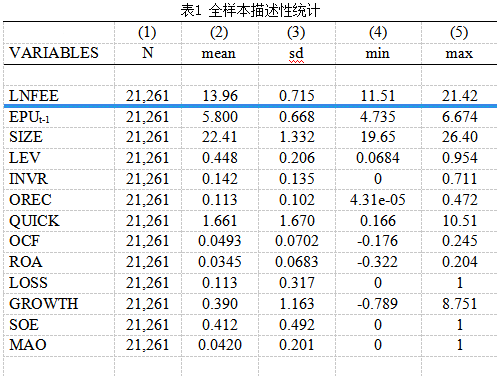Click the OCF sd value 0.0702

(x=297, y=241)
